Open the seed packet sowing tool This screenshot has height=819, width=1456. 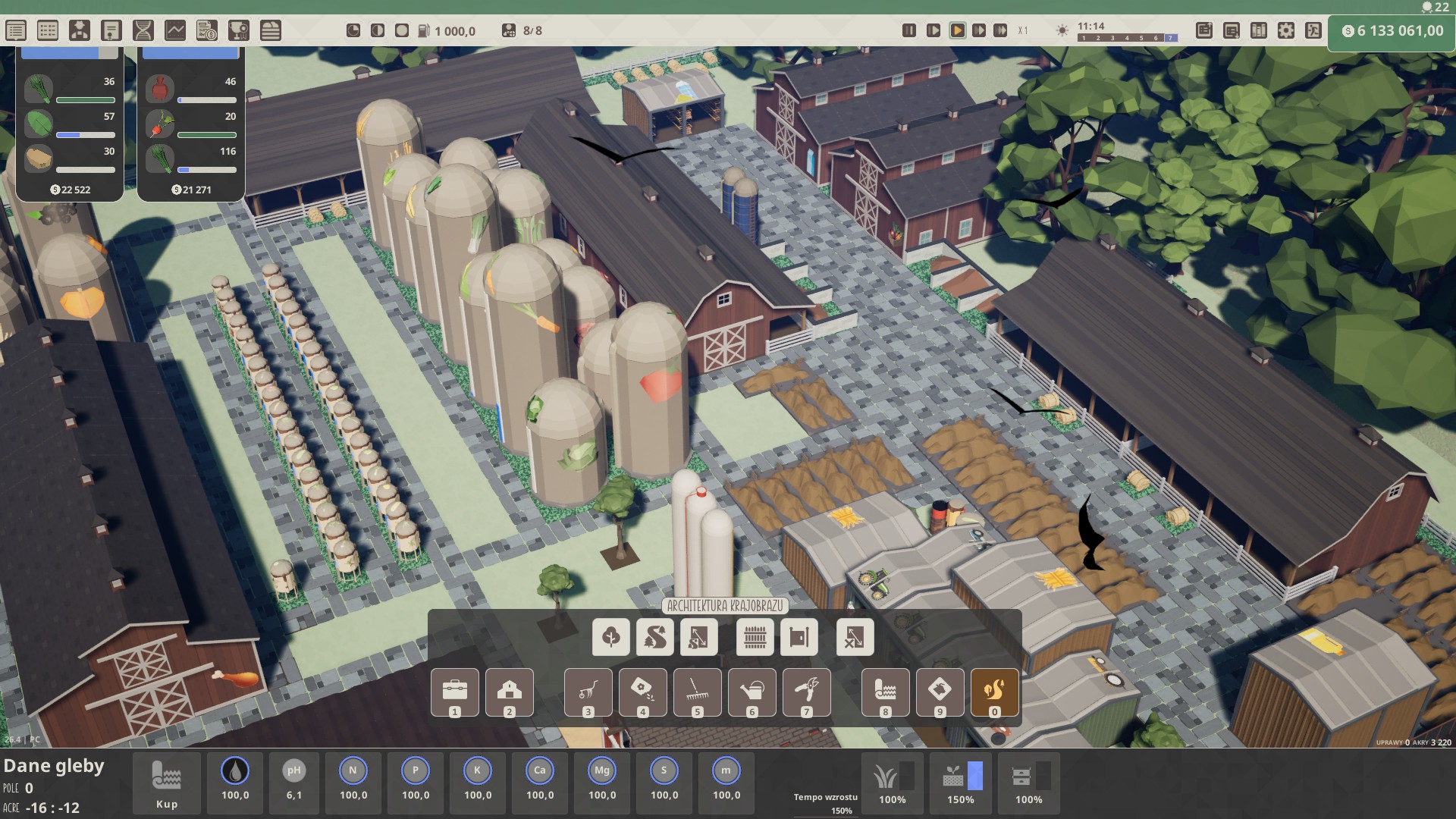tap(642, 691)
